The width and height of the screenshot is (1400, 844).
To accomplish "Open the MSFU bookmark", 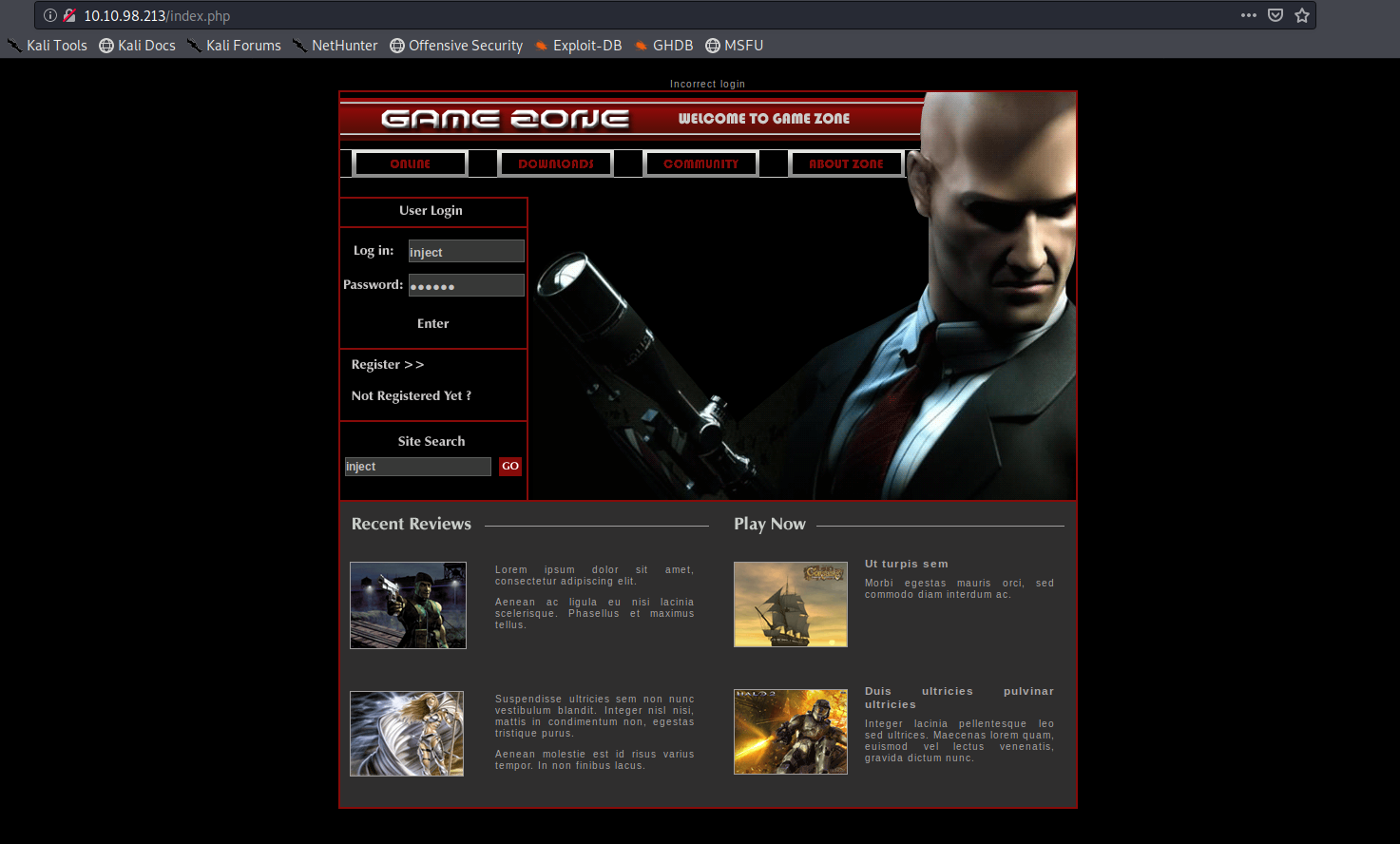I will pyautogui.click(x=735, y=46).
